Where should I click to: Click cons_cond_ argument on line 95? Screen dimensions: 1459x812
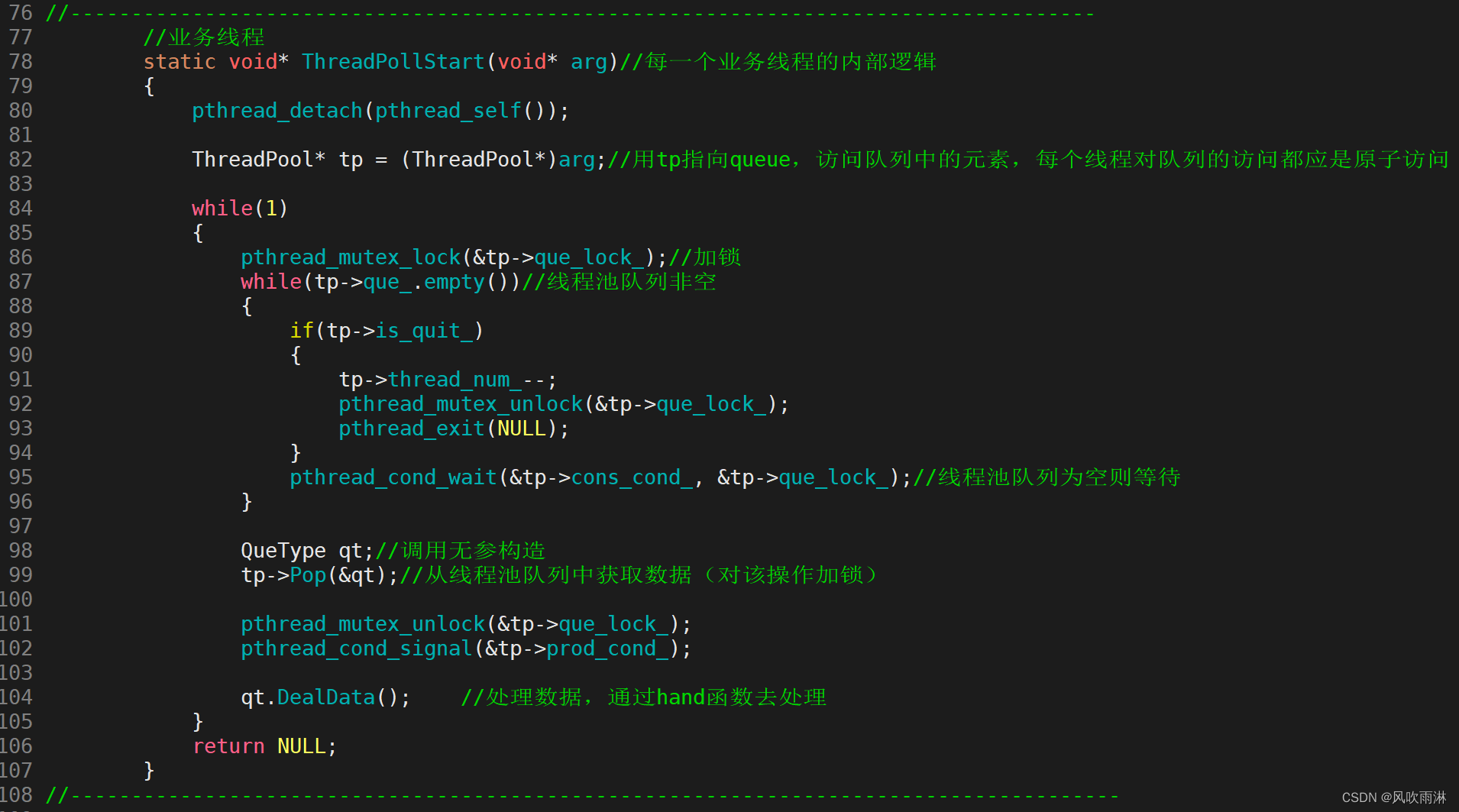(x=632, y=477)
